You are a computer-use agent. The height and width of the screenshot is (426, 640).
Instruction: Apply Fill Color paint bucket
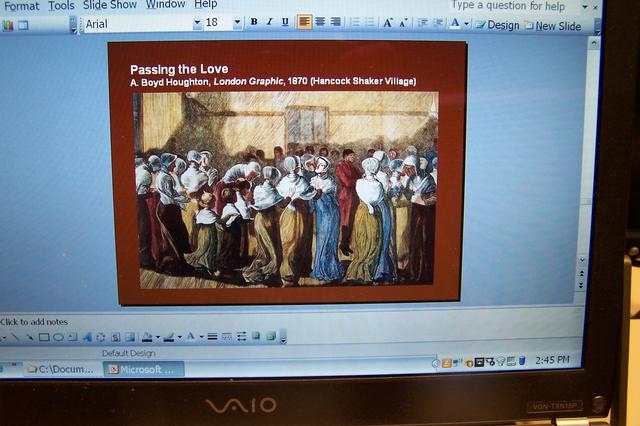(x=147, y=337)
